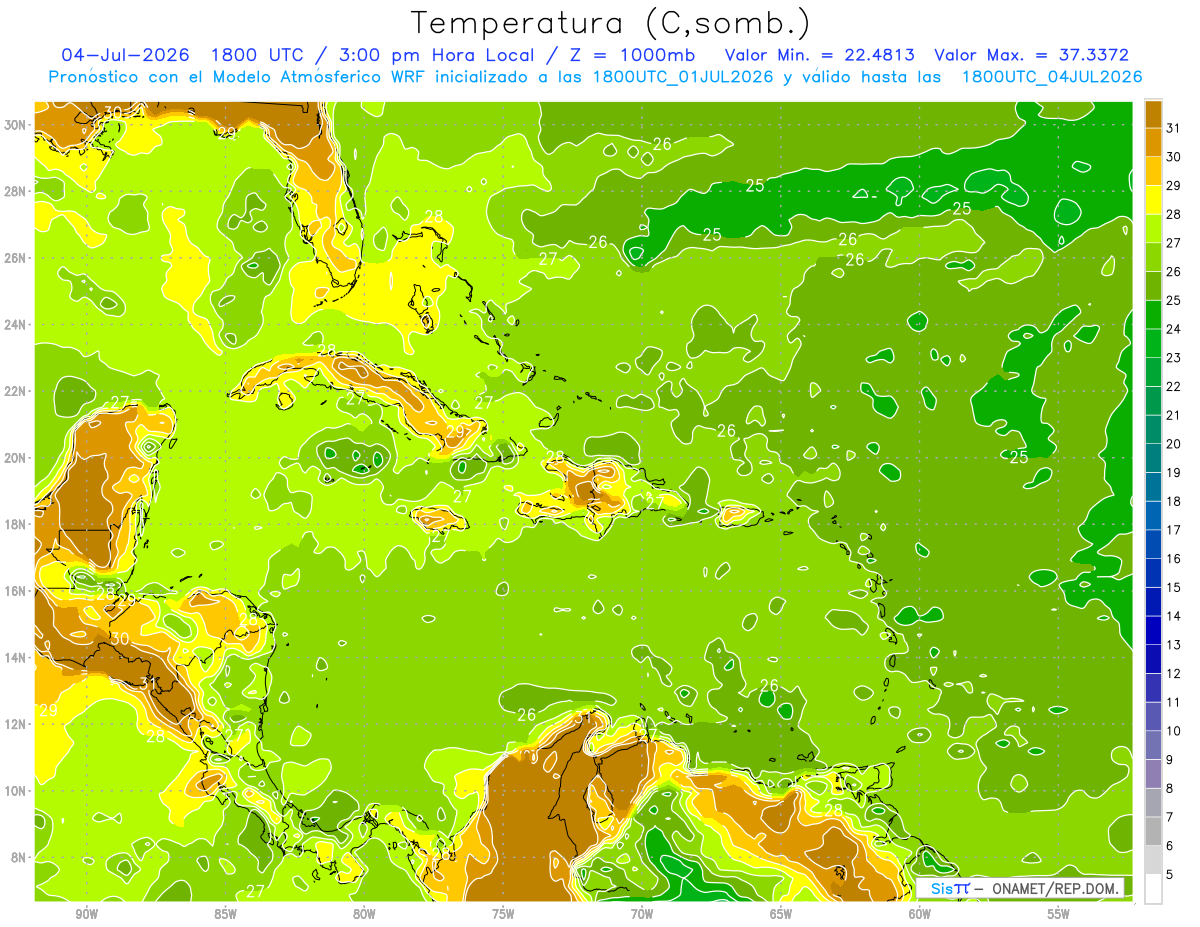The width and height of the screenshot is (1200, 927).
Task: Click the "24" label on the color scale
Action: coord(1174,329)
